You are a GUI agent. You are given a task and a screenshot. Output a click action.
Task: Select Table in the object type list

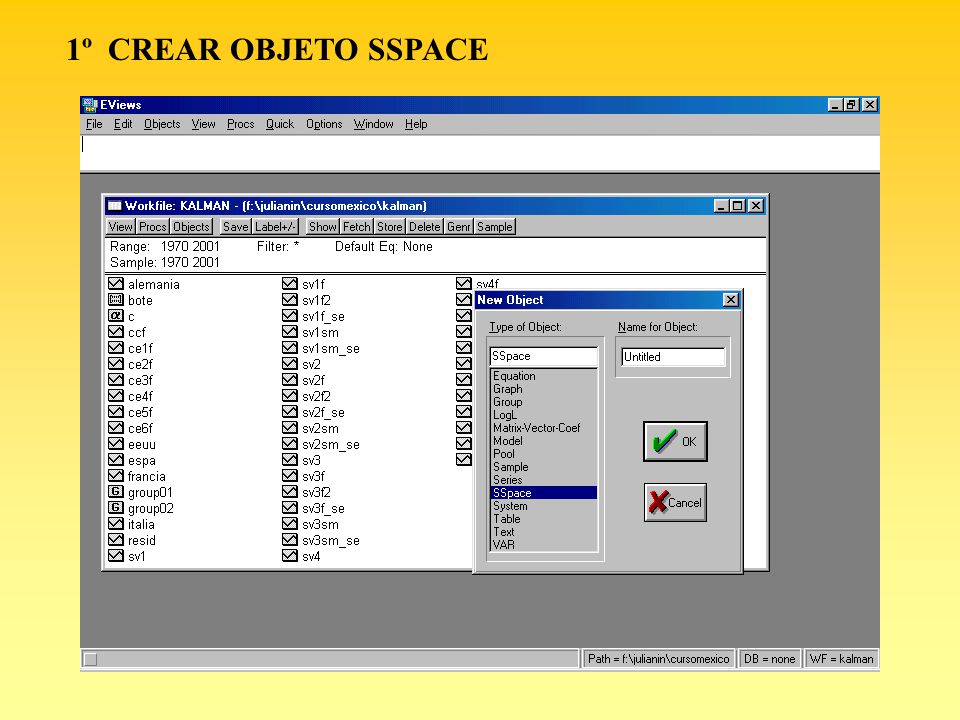pos(544,519)
